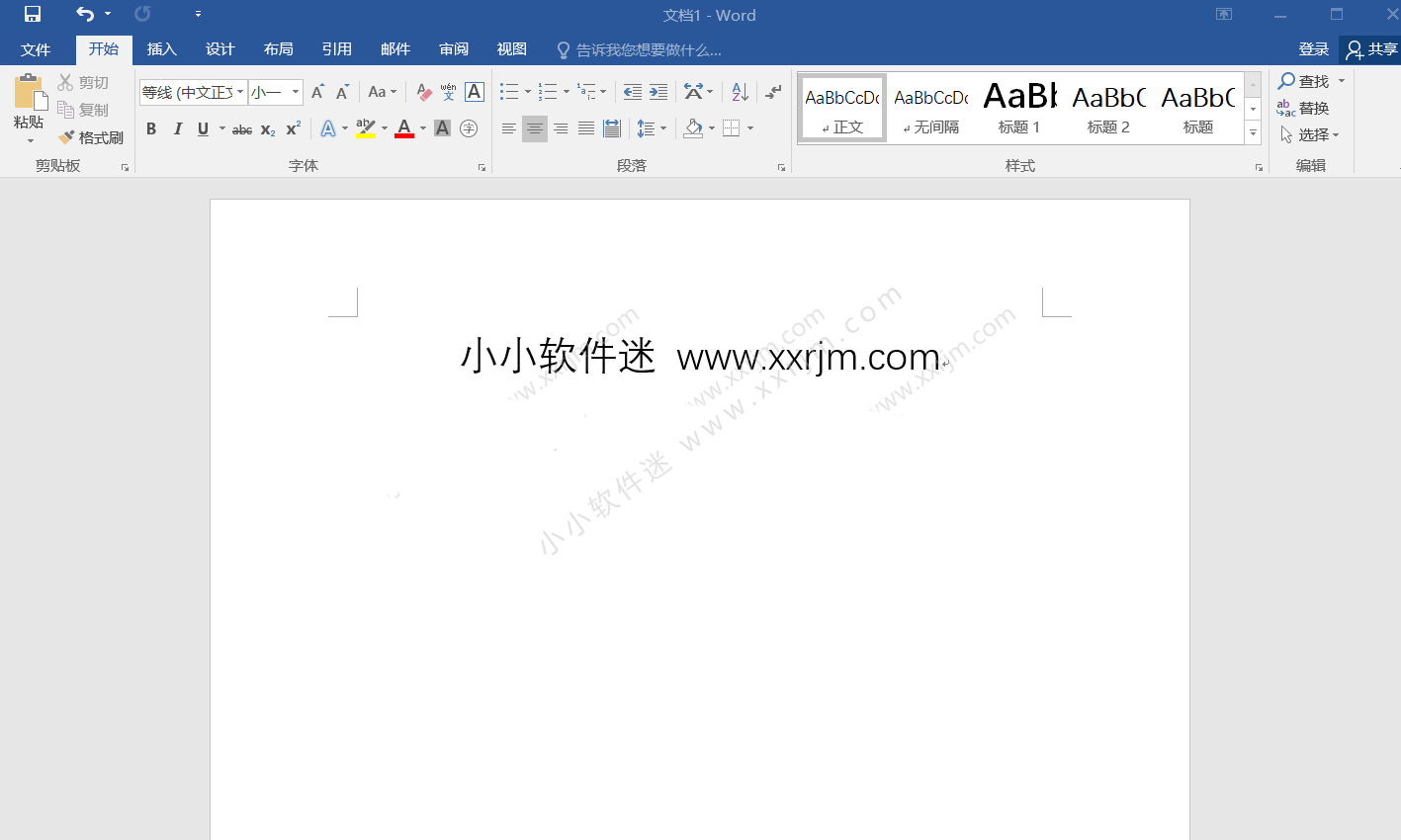This screenshot has height=840, width=1401.
Task: Toggle strikethrough formatting
Action: pyautogui.click(x=242, y=128)
